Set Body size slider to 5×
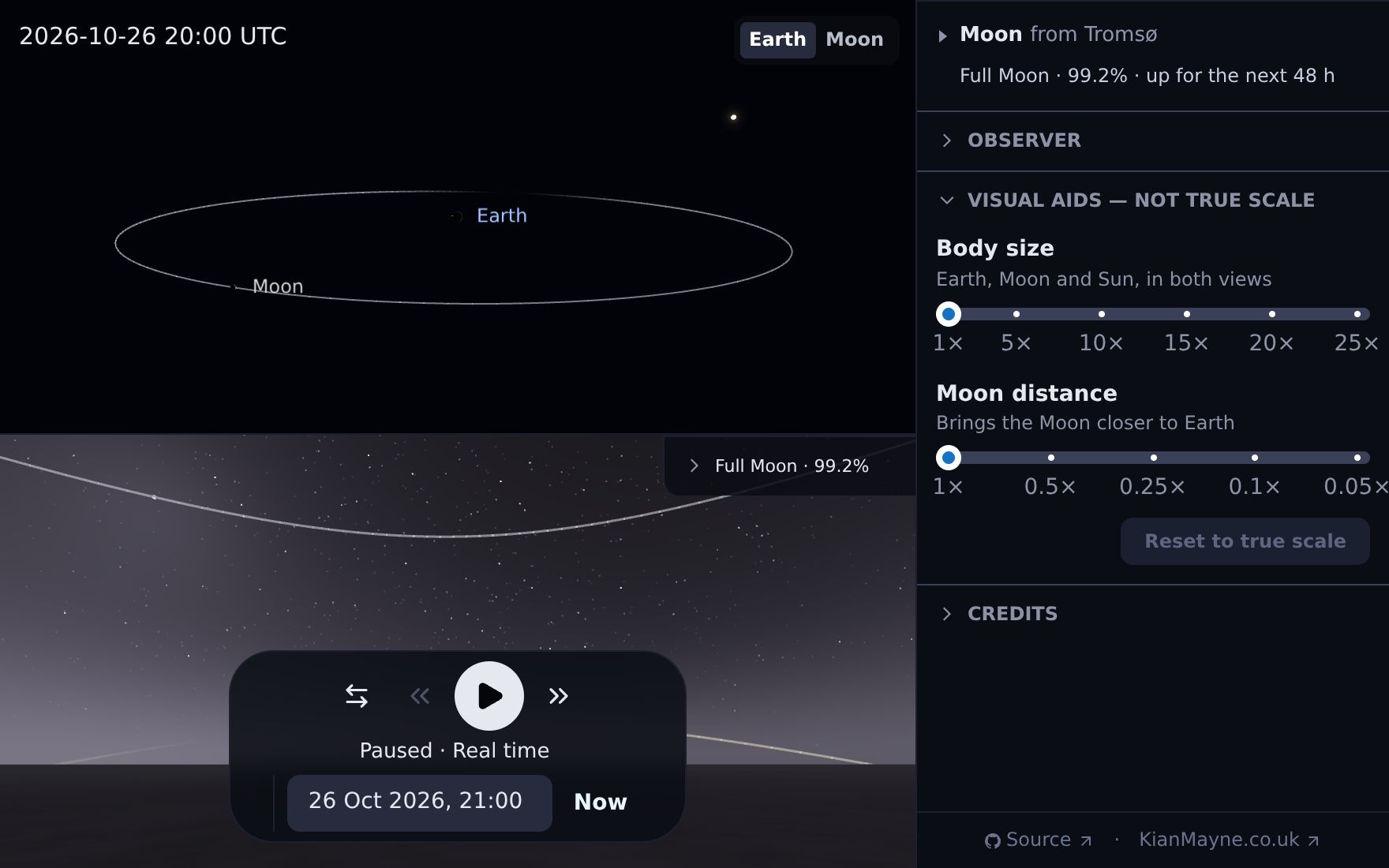 pos(1016,314)
